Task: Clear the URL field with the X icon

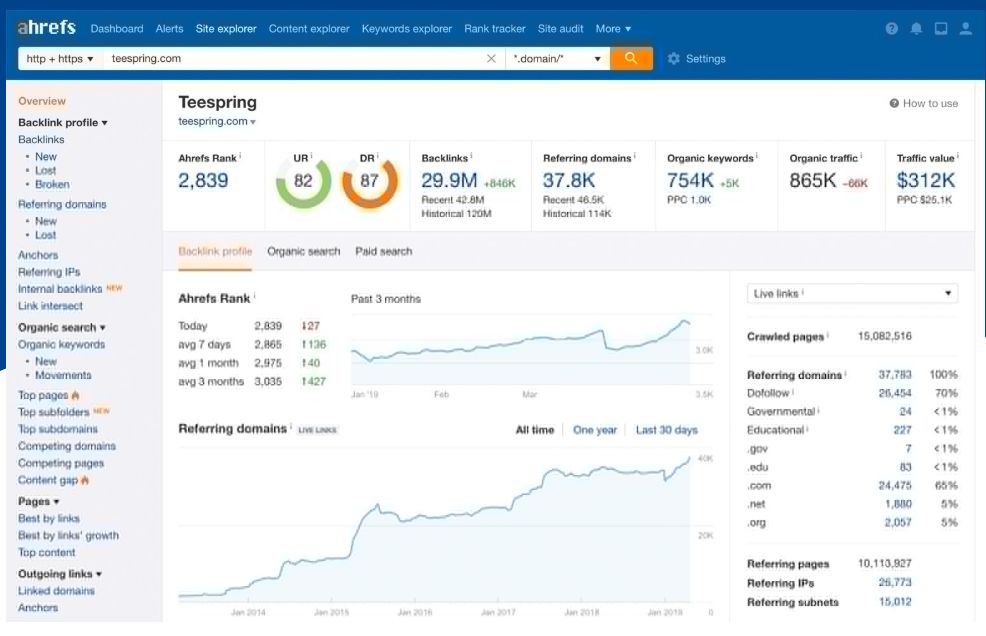Action: (491, 59)
